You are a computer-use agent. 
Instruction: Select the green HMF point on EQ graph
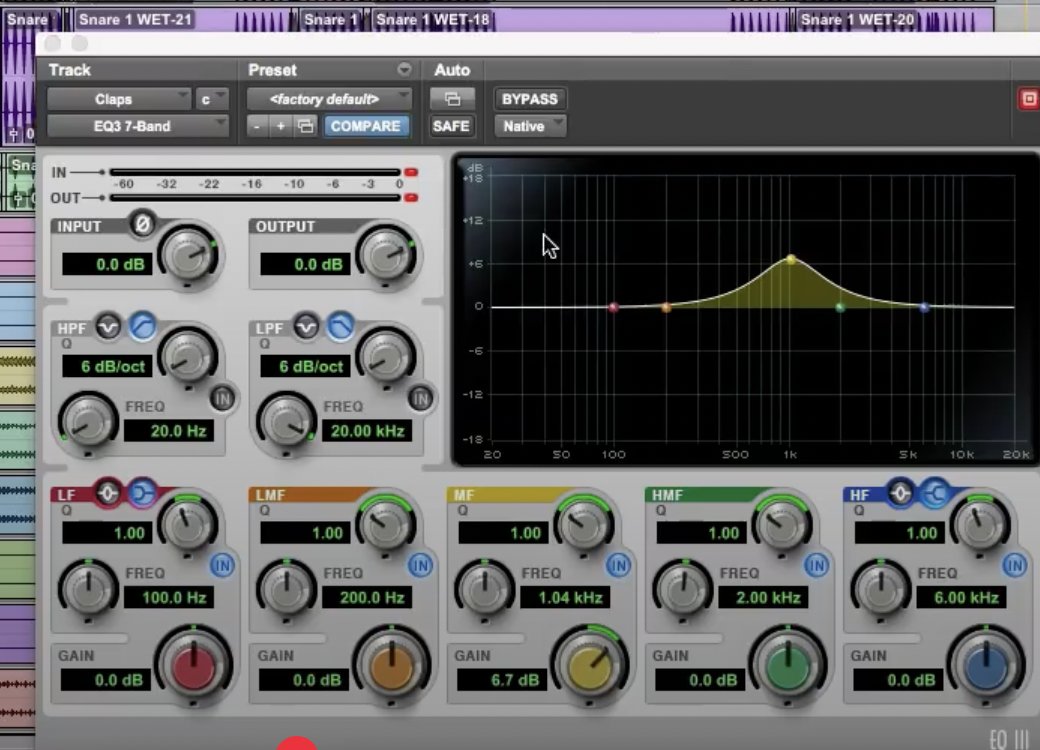coord(840,307)
